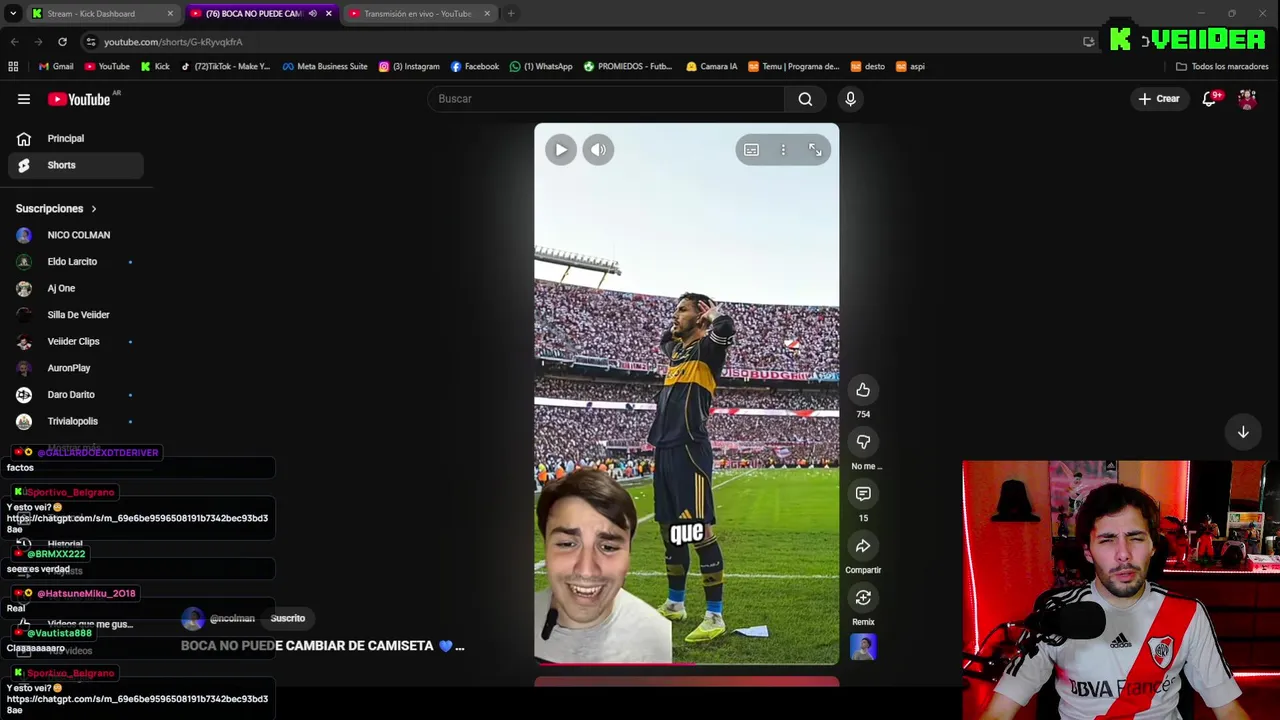Open aspi bookmark
This screenshot has height=720, width=1280.
tap(910, 67)
